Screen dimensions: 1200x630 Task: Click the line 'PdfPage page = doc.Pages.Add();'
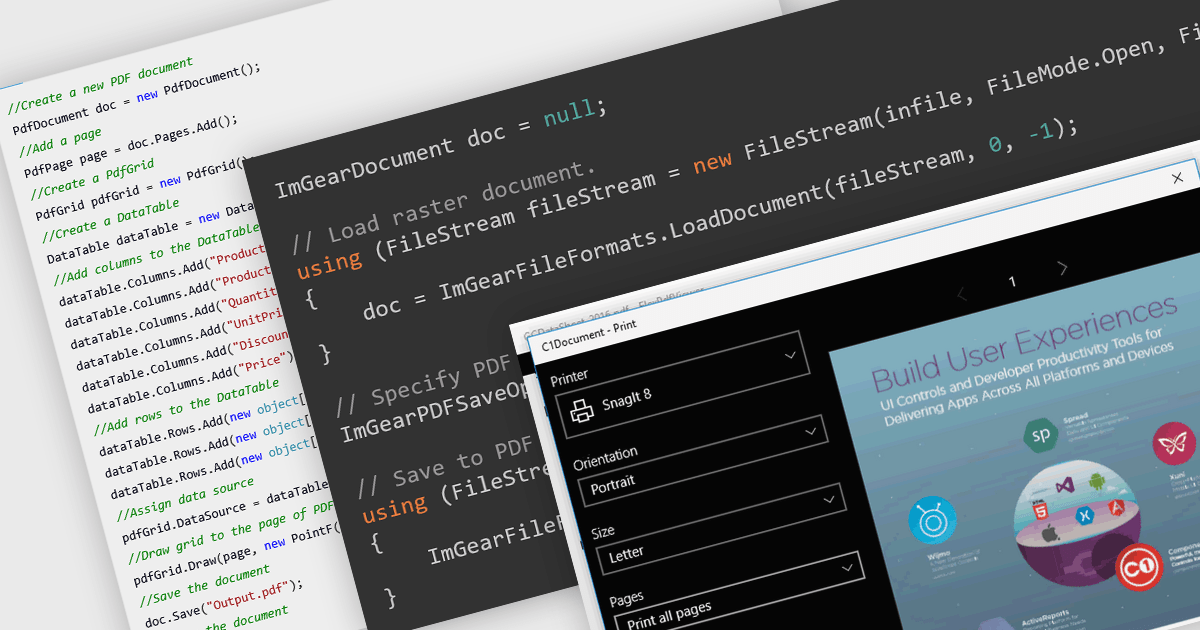tap(131, 147)
